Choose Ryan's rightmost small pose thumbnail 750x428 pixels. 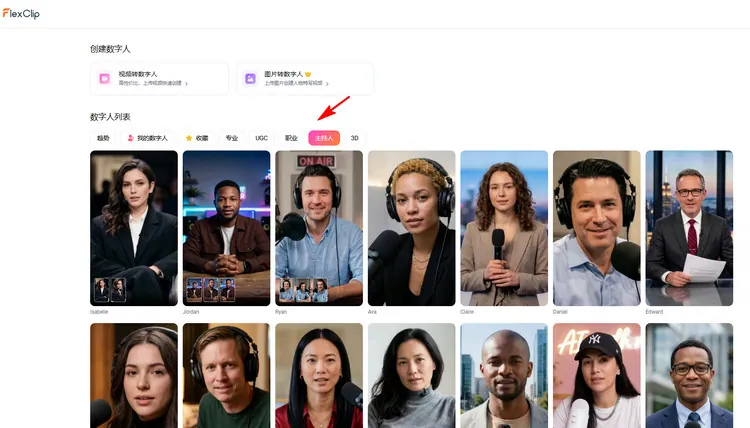[x=320, y=290]
